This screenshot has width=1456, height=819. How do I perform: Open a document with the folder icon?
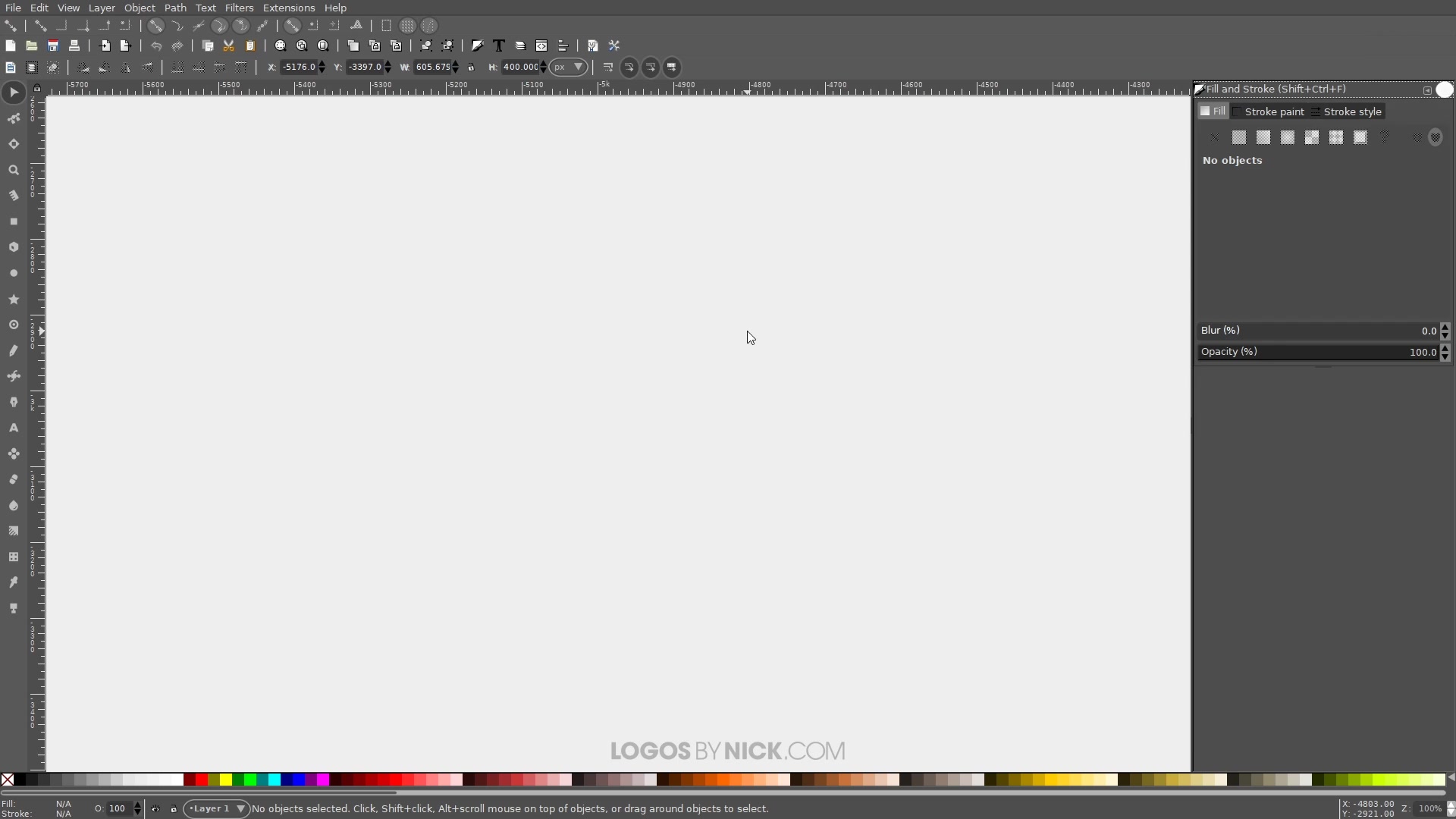click(32, 45)
